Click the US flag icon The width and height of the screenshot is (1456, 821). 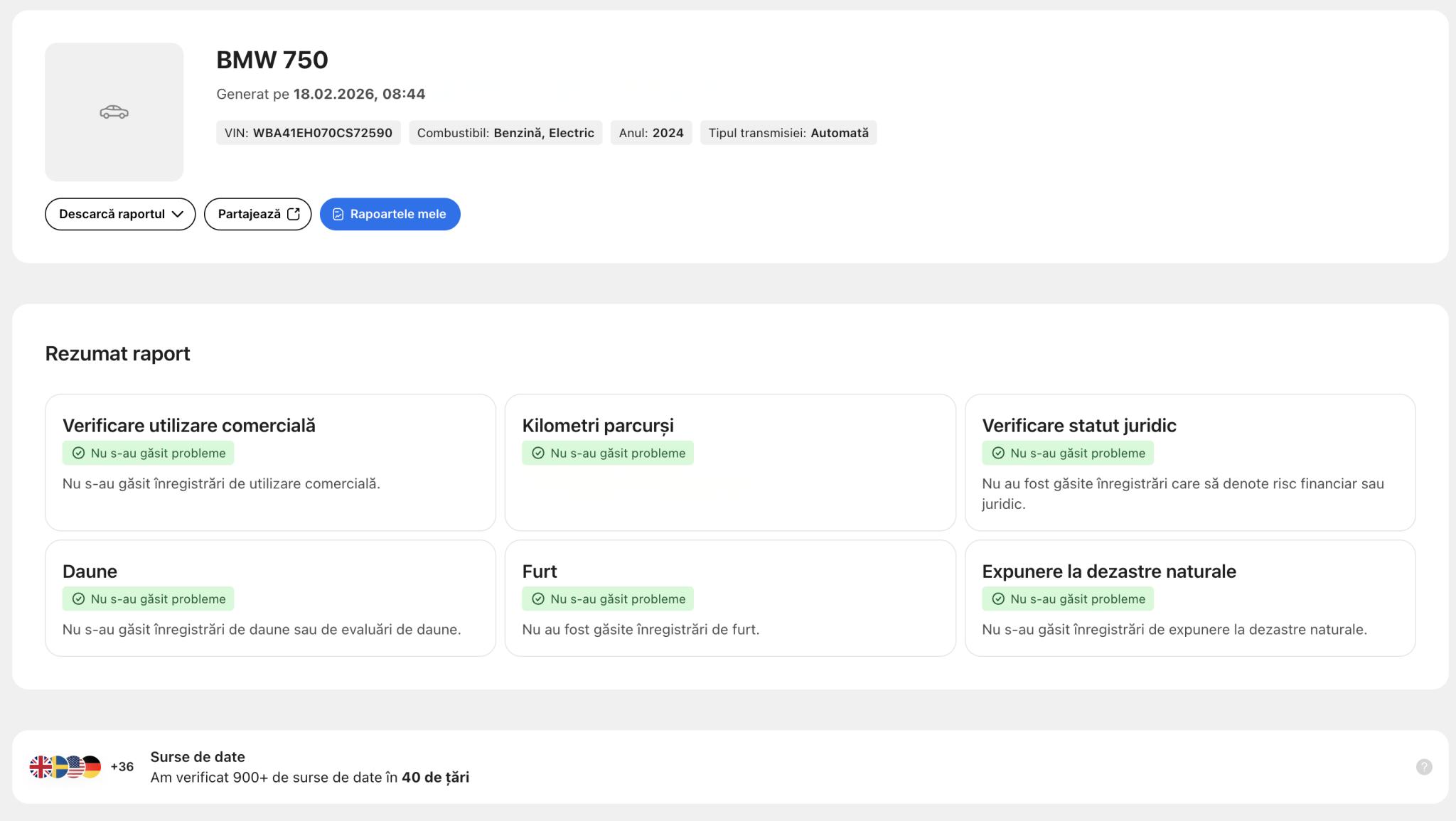pos(75,766)
